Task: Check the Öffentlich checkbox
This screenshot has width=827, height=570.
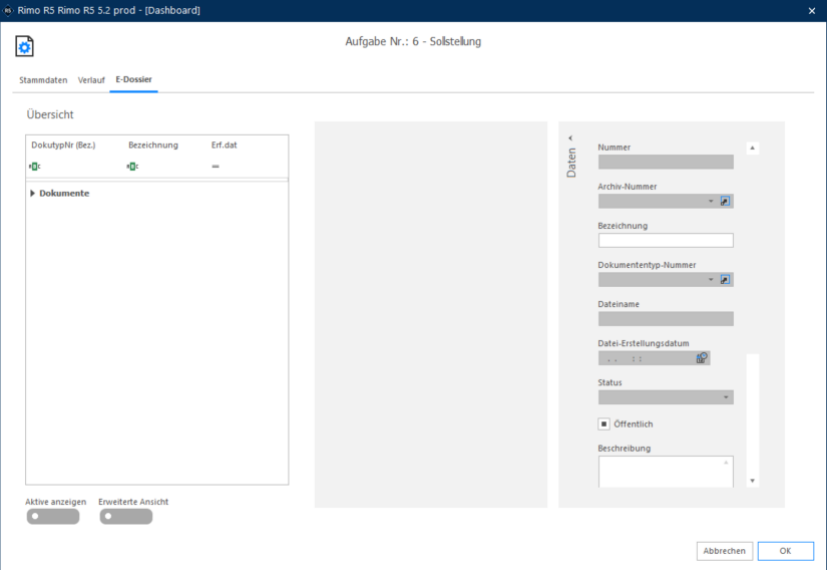Action: coord(604,424)
